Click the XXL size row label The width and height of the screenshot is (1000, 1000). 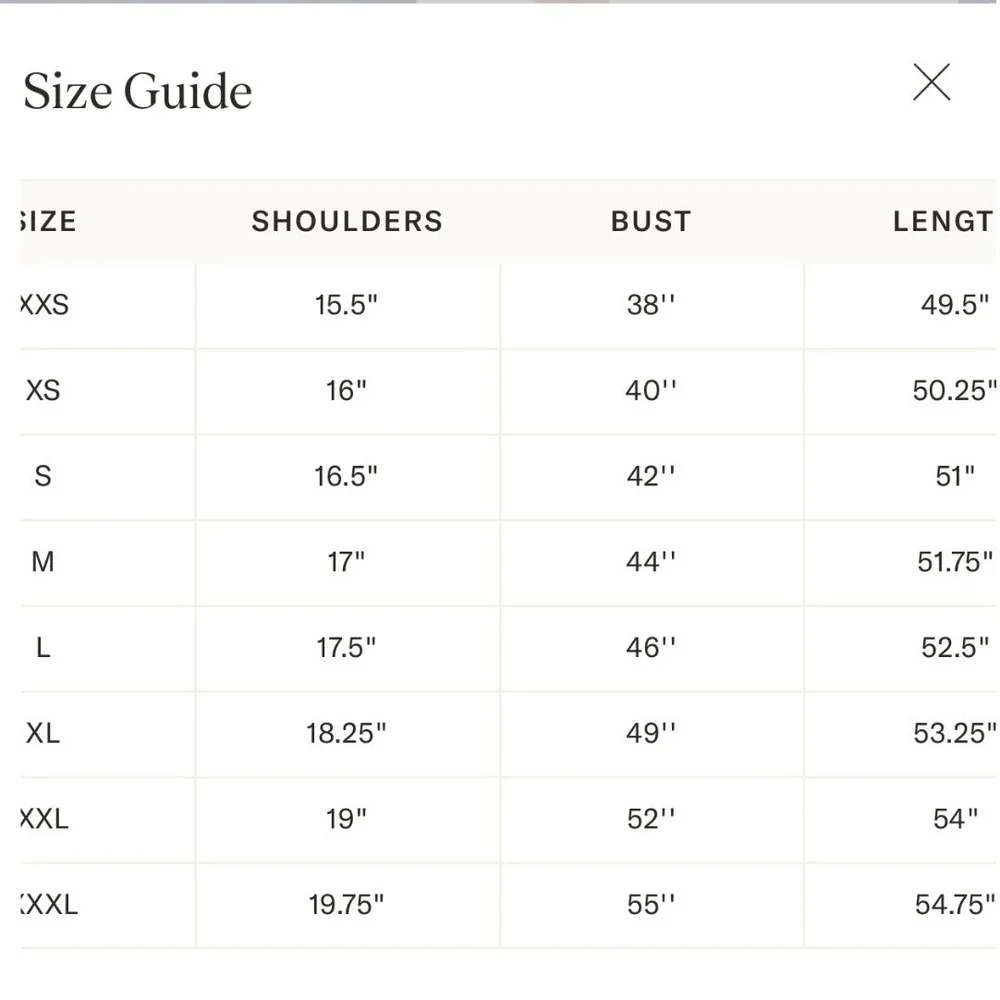point(45,819)
